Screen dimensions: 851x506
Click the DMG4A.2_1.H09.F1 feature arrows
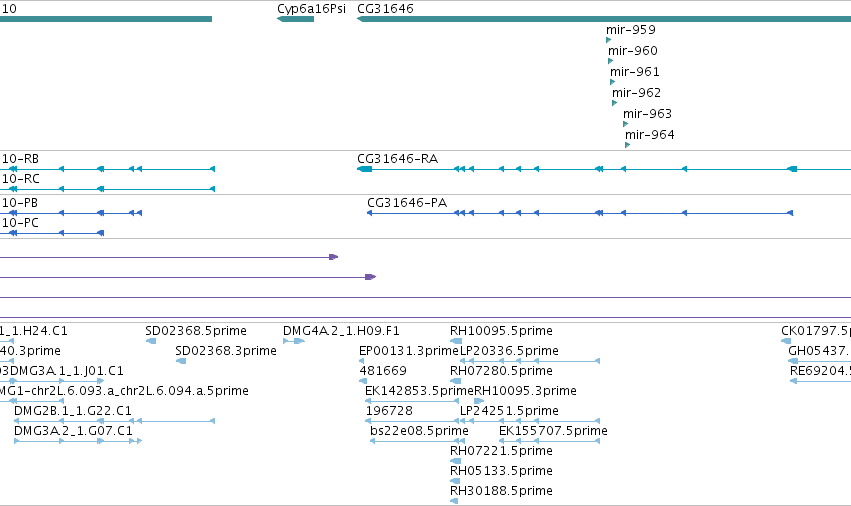(x=294, y=341)
